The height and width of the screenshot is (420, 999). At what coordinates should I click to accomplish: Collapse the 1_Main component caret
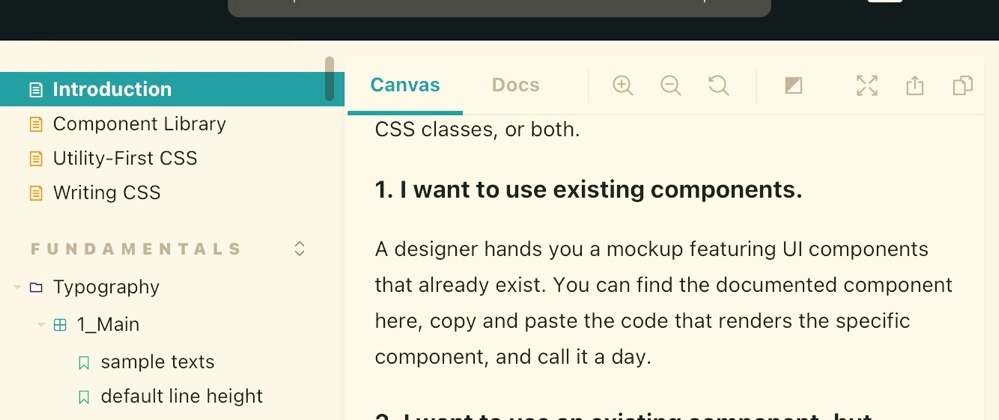[41, 325]
